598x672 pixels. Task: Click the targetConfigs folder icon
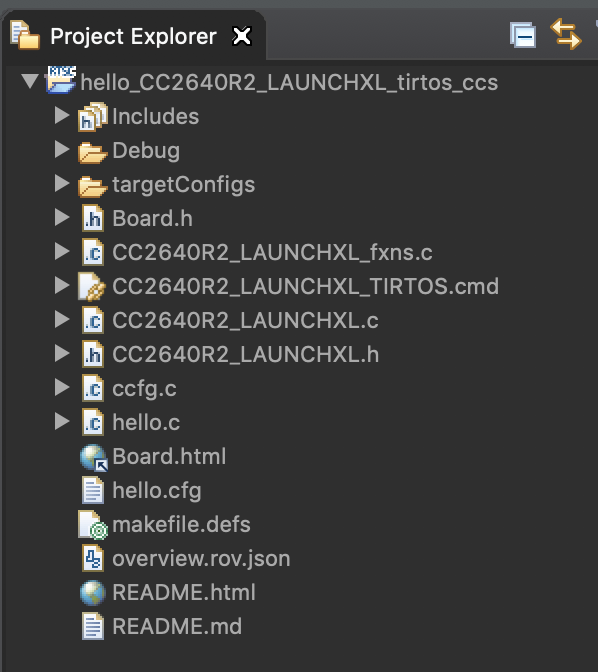point(92,186)
